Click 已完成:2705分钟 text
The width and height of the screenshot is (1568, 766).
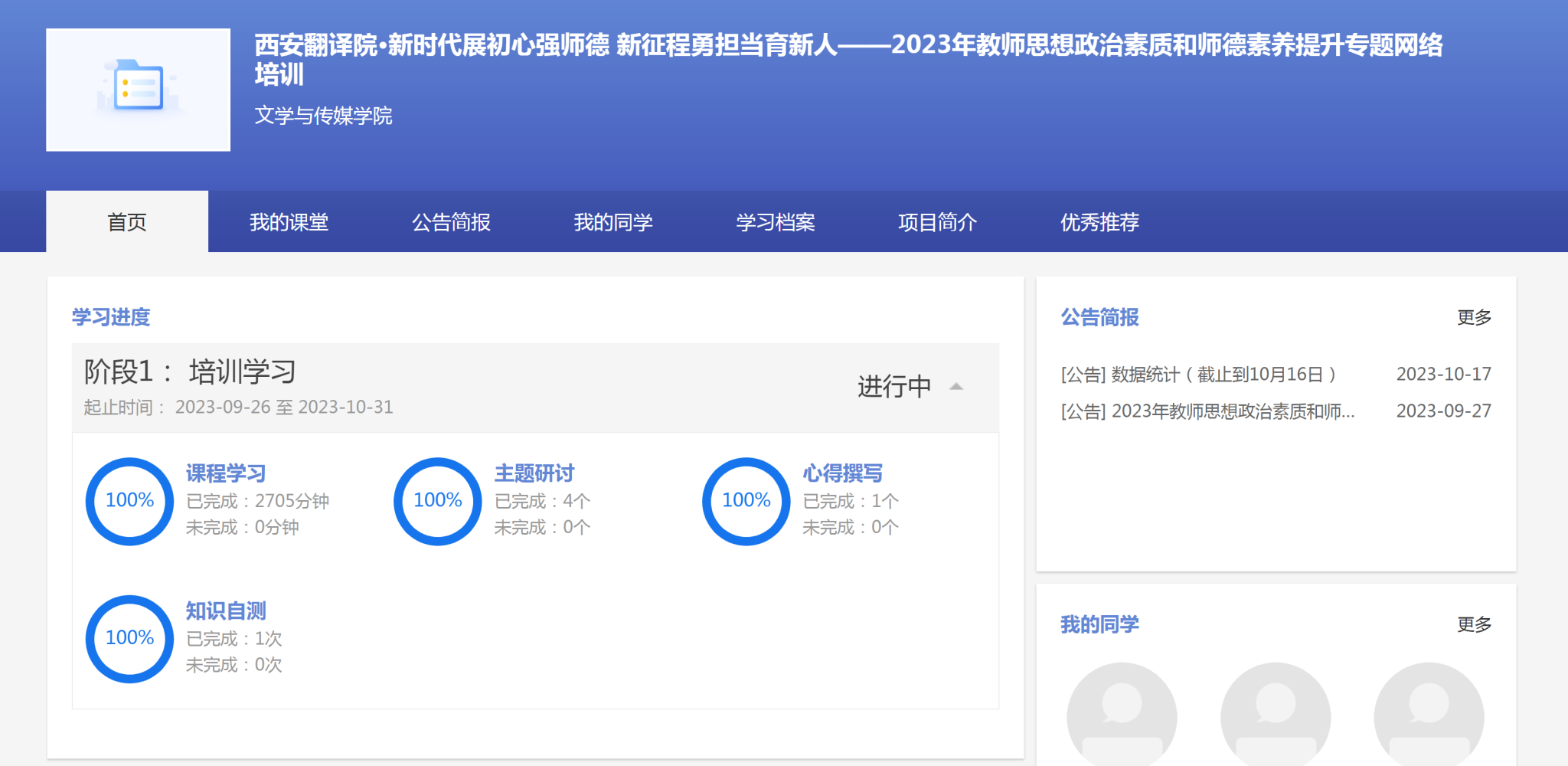point(258,501)
